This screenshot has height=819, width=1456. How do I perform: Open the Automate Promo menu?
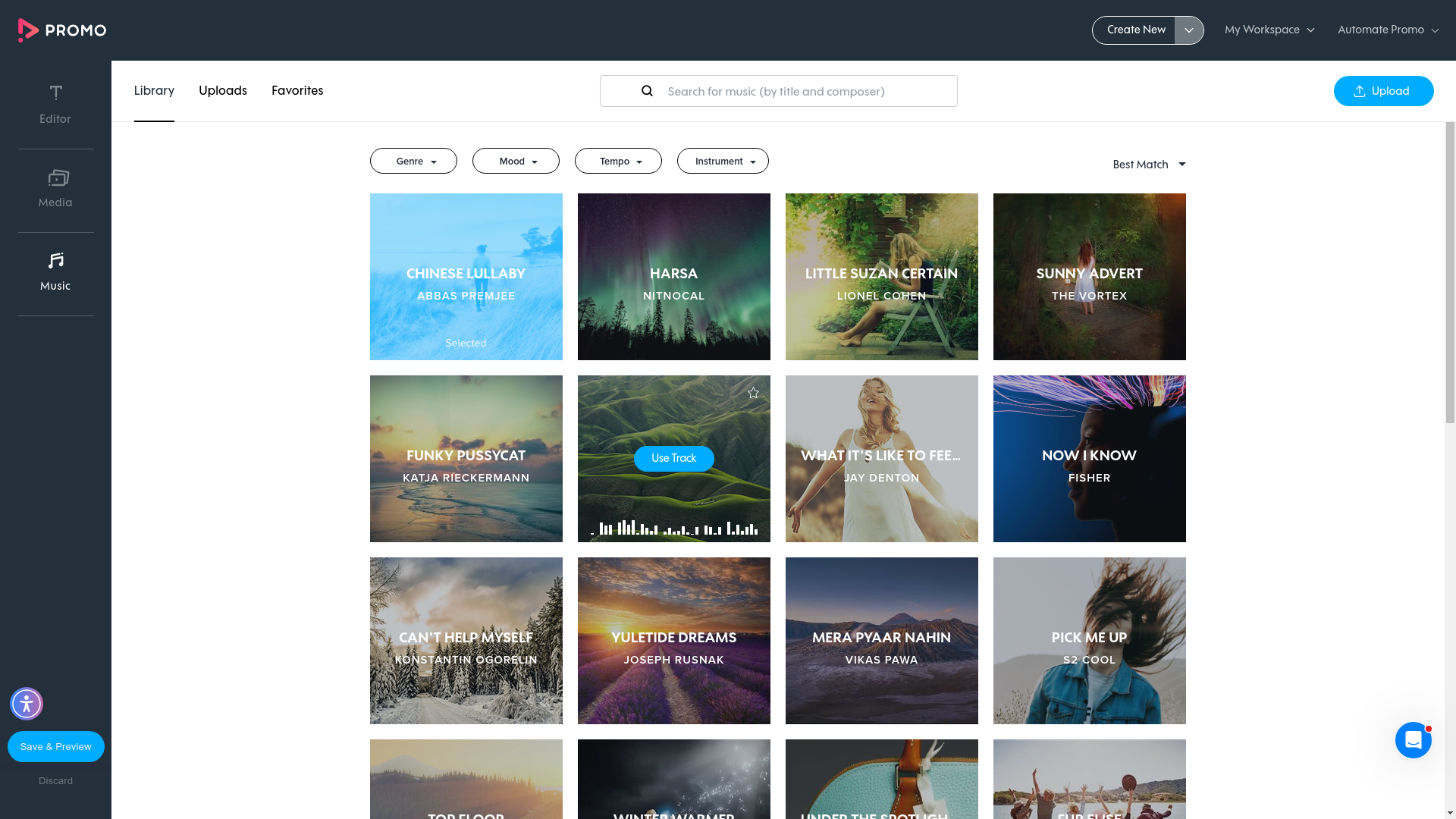click(1388, 30)
